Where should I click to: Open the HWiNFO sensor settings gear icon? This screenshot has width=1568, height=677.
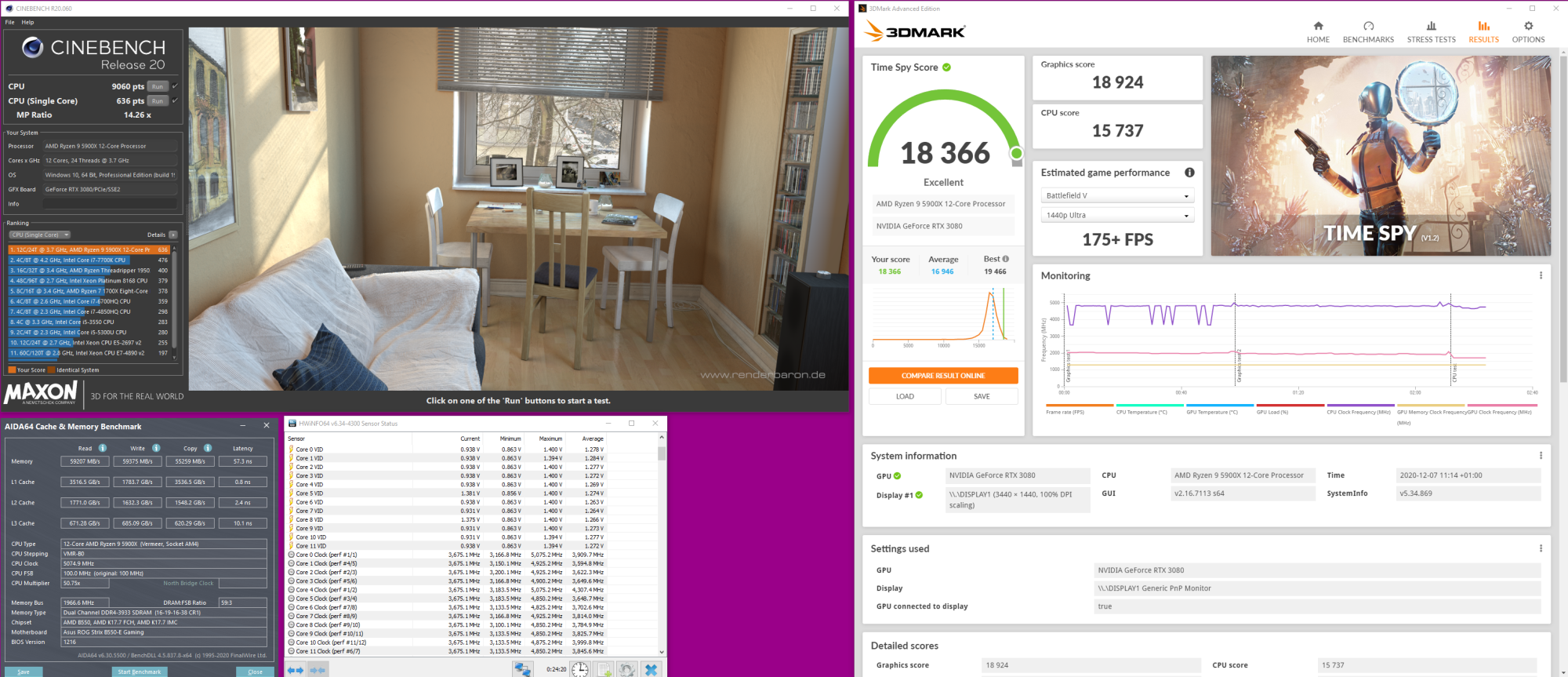point(626,669)
